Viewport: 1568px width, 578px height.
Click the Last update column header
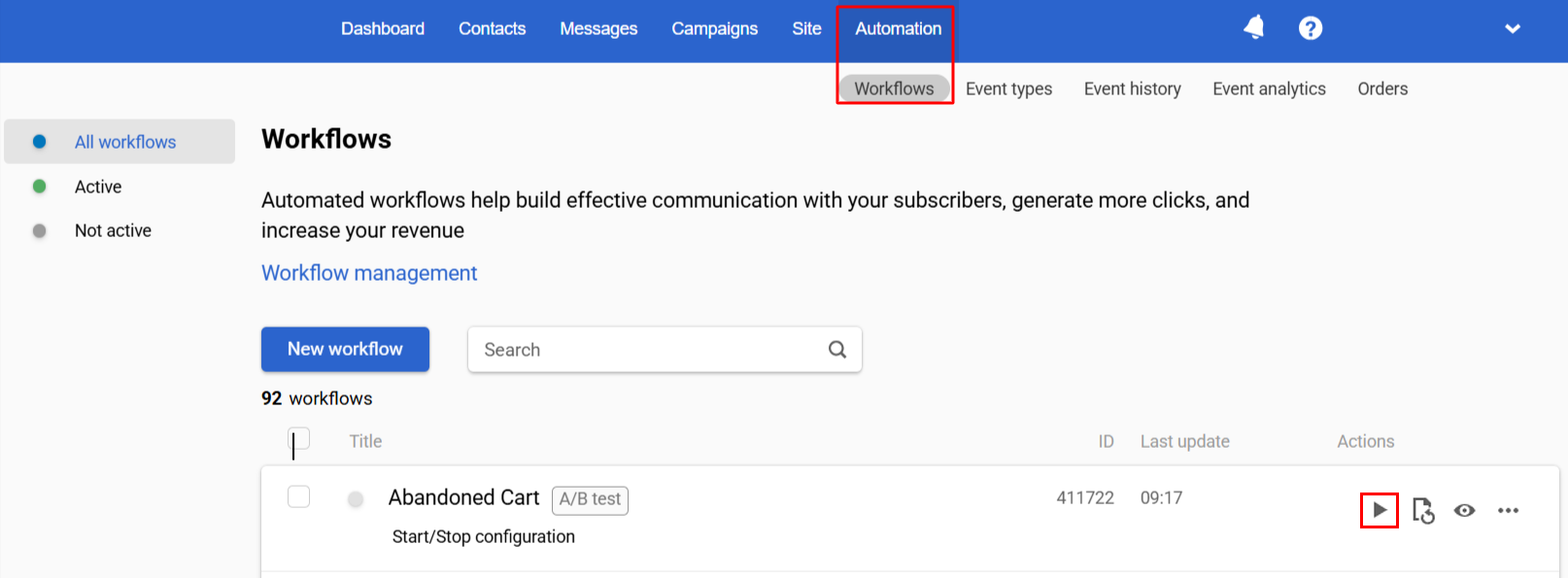[x=1185, y=441]
